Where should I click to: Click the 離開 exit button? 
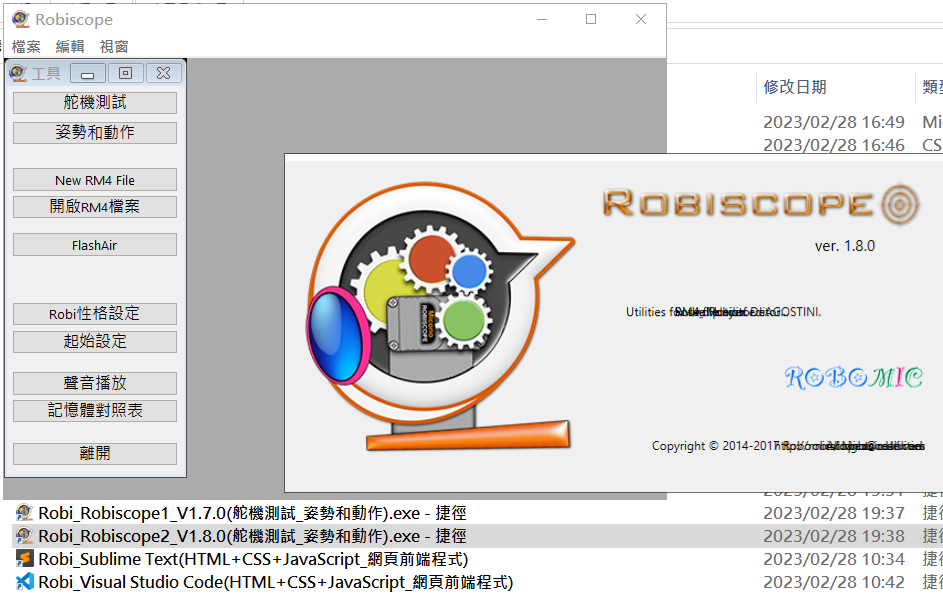click(x=95, y=453)
